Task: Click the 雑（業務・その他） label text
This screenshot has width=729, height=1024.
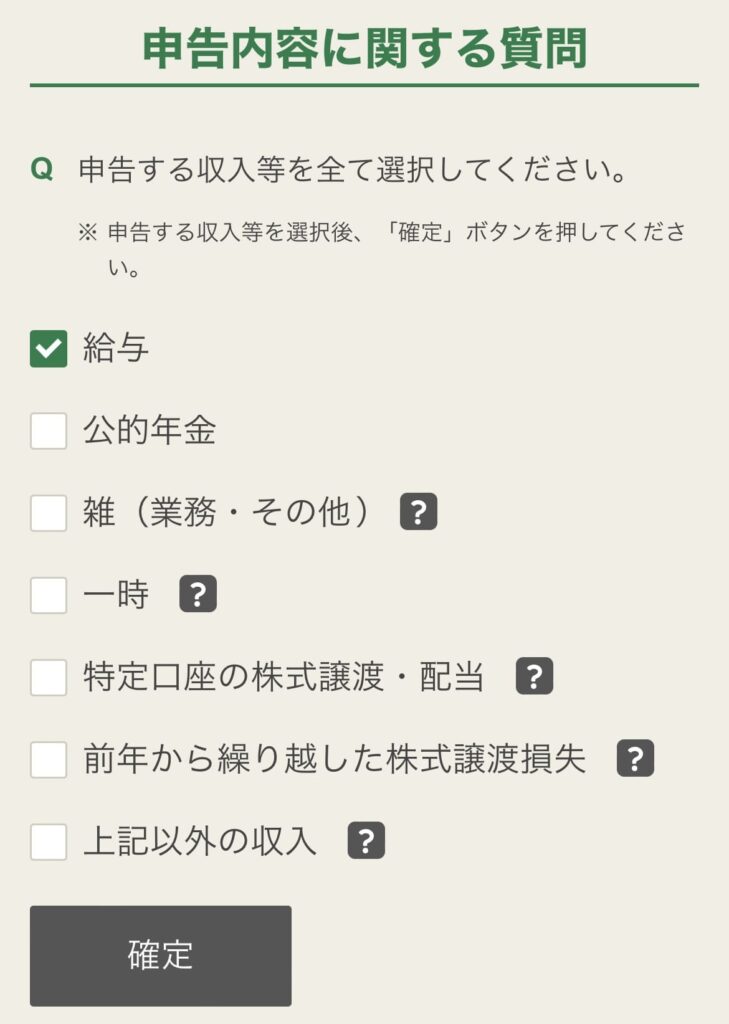Action: click(x=232, y=513)
